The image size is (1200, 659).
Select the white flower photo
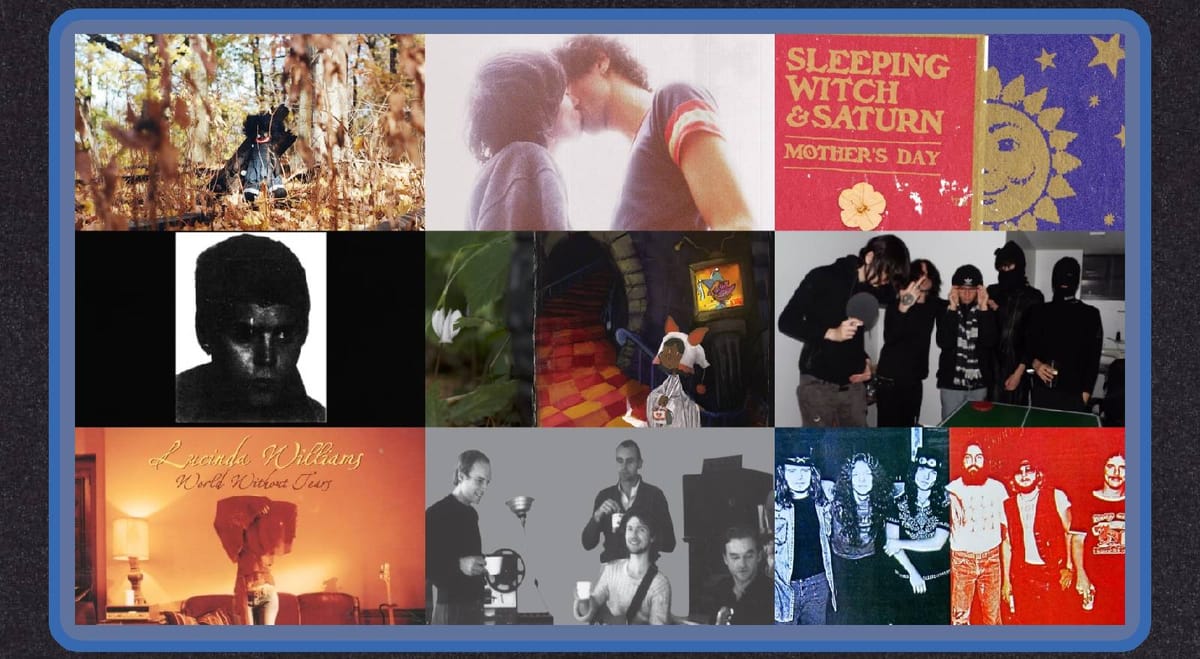coord(447,325)
